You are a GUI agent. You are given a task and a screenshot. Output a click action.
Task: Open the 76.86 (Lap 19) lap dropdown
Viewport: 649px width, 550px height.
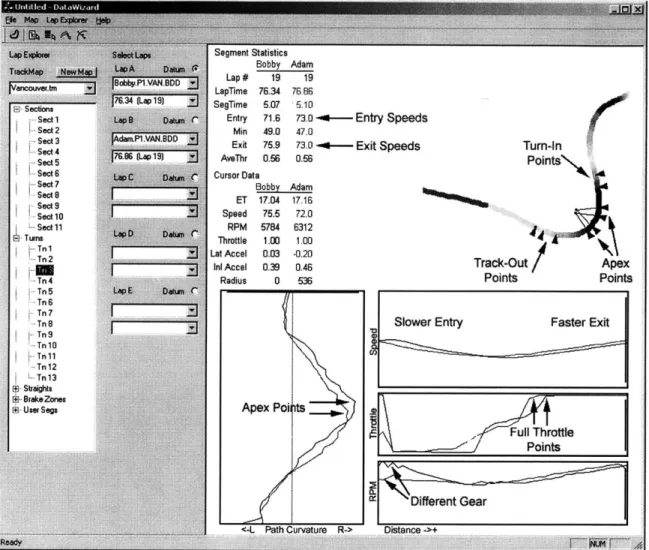[192, 157]
